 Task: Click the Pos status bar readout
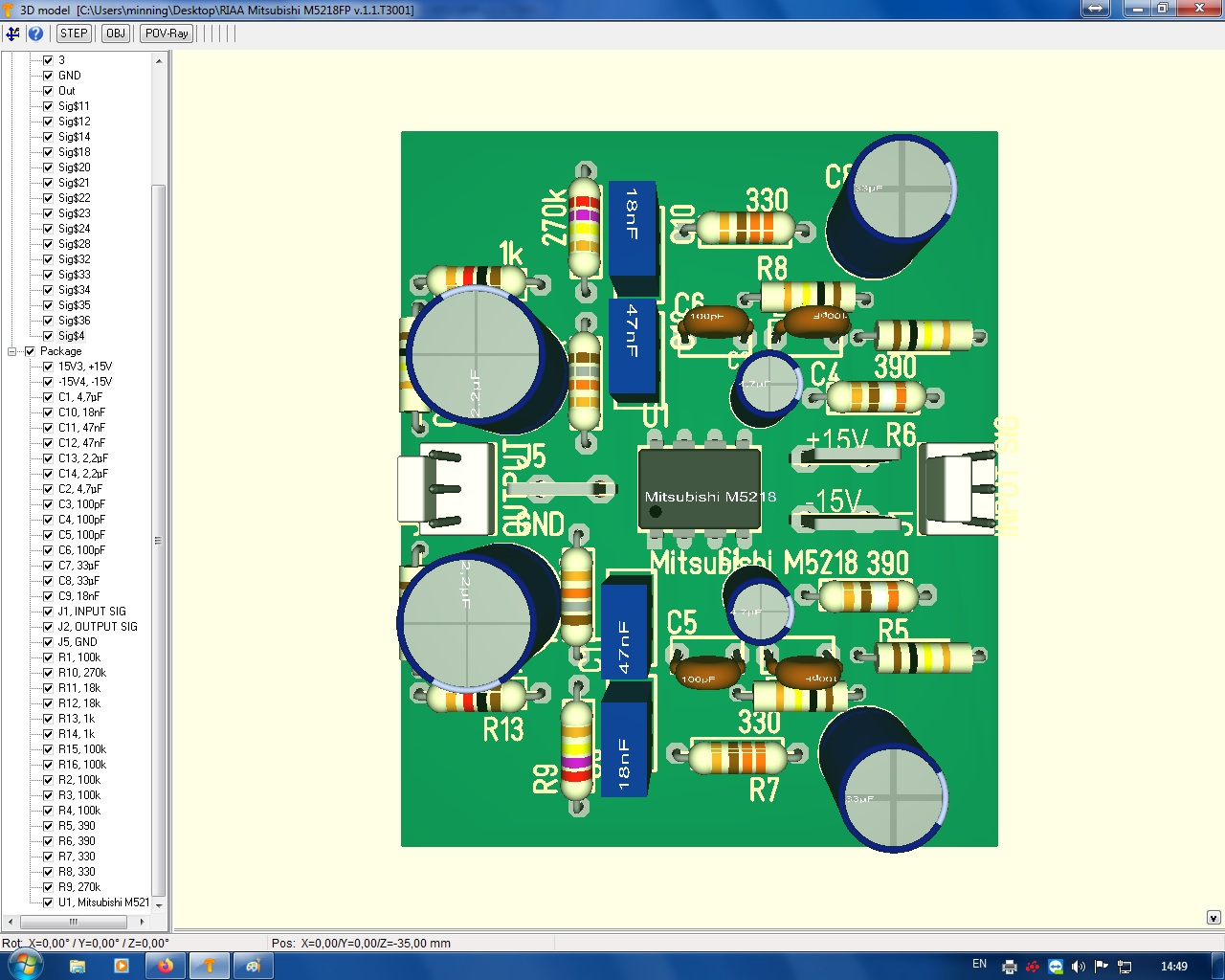point(361,943)
